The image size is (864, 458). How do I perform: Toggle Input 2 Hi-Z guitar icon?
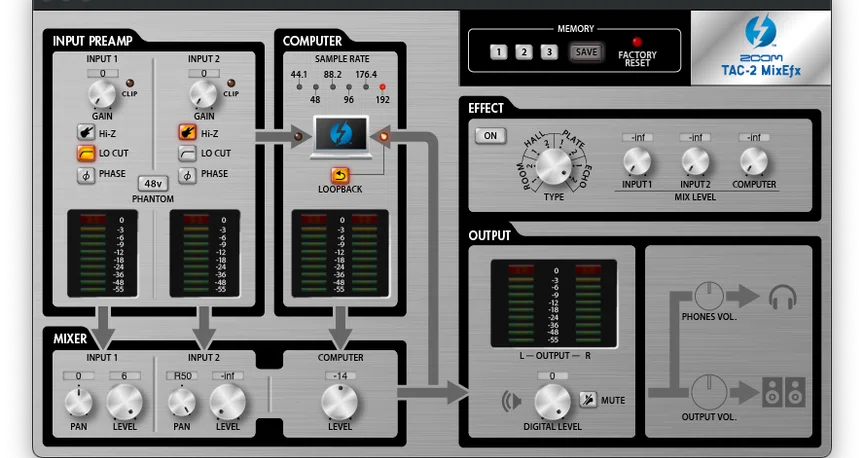pyautogui.click(x=187, y=133)
